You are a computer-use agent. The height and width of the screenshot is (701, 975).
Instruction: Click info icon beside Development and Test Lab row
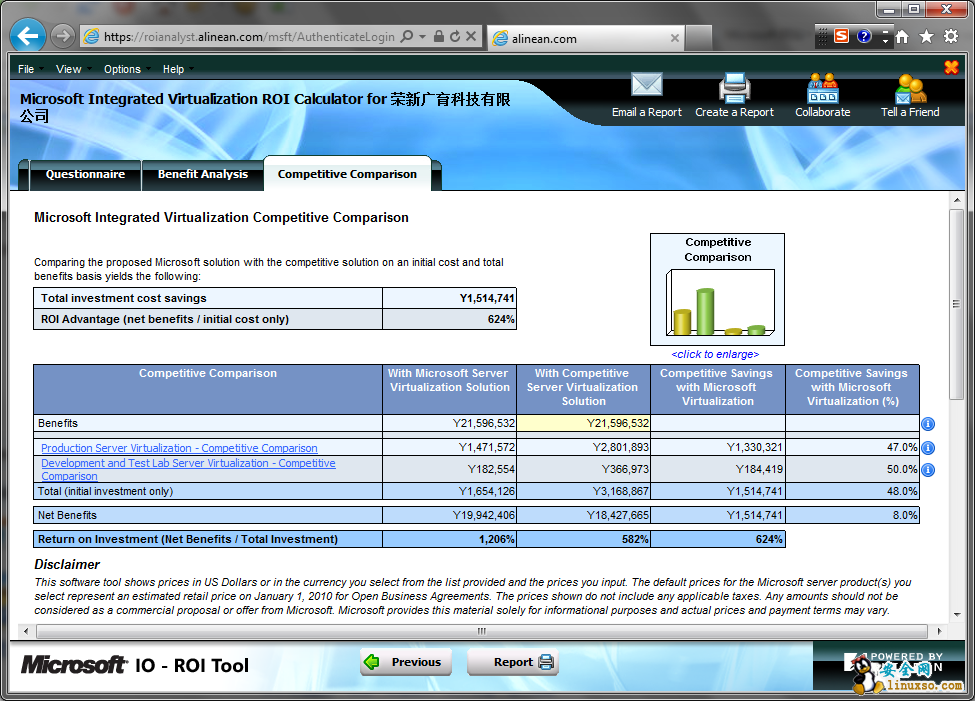(928, 470)
